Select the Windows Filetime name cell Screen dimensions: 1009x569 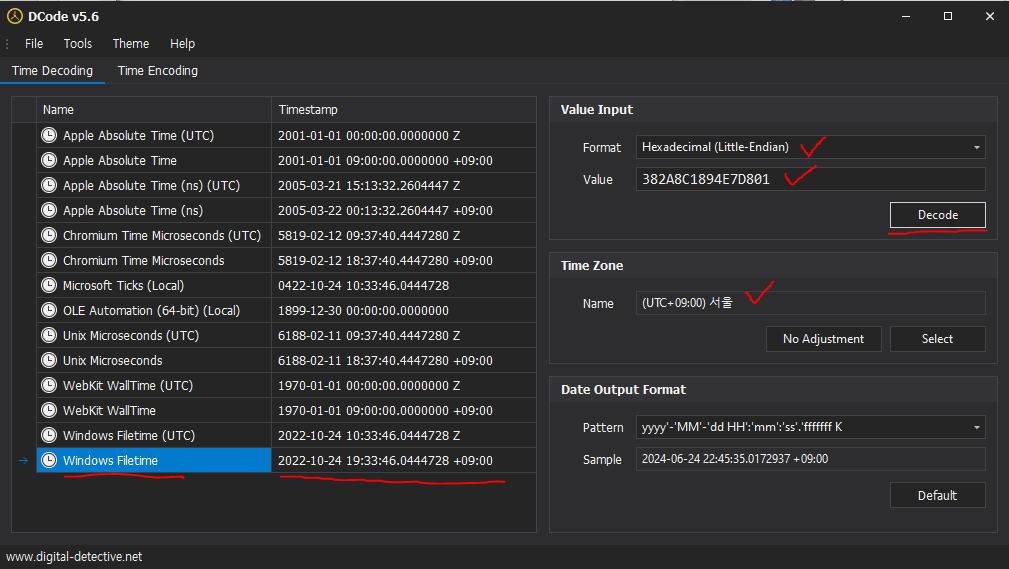(154, 460)
